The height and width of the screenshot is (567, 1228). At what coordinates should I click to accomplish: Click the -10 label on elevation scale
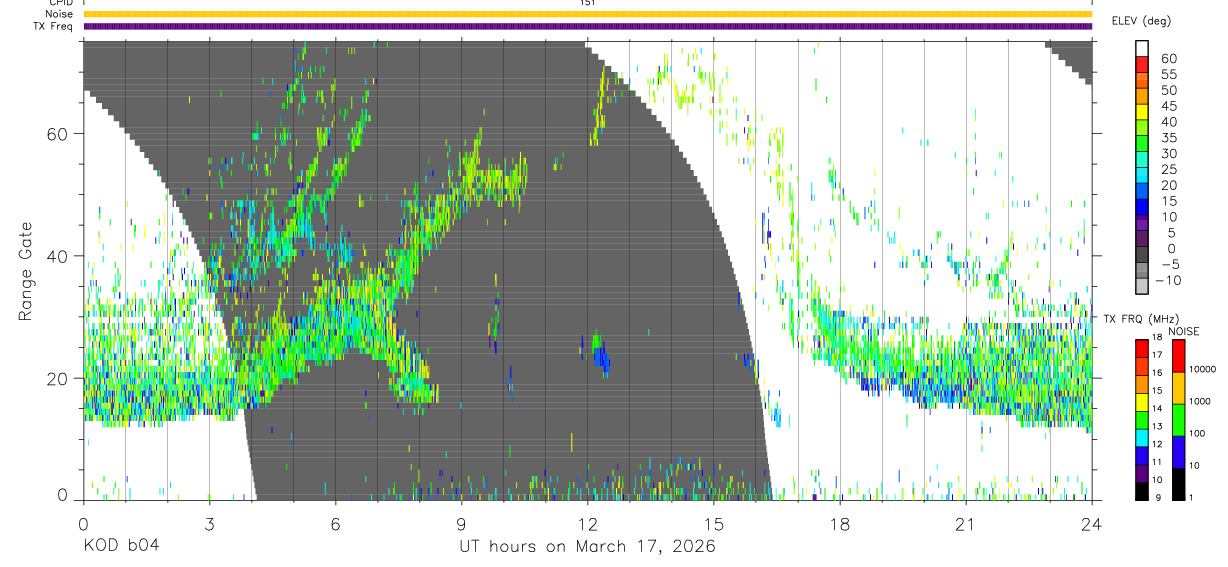(x=1166, y=280)
